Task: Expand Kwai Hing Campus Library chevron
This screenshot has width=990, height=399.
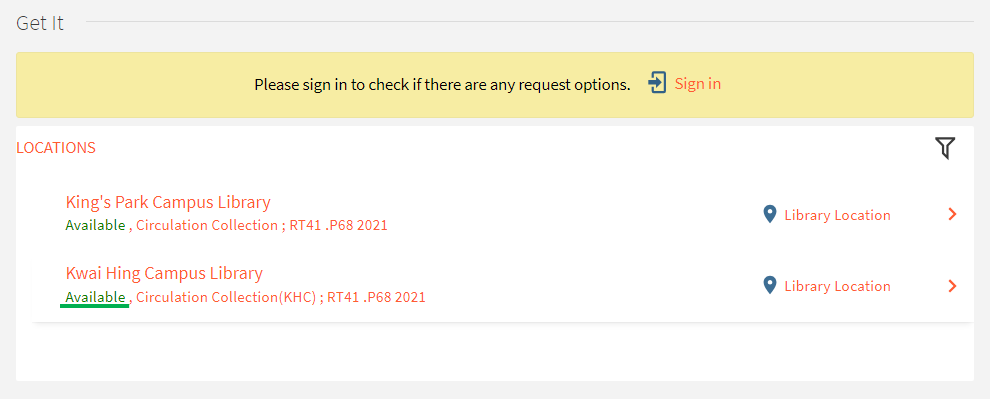Action: tap(952, 286)
